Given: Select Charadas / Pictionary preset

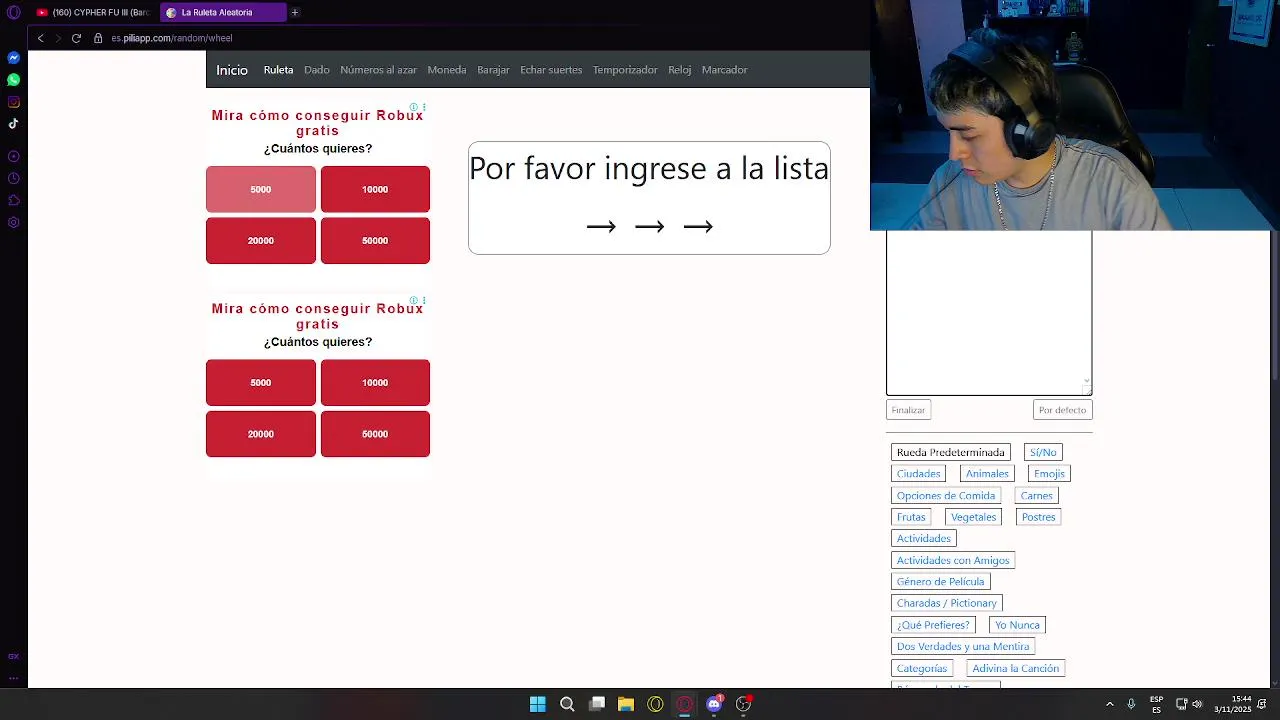Looking at the screenshot, I should [x=947, y=604].
